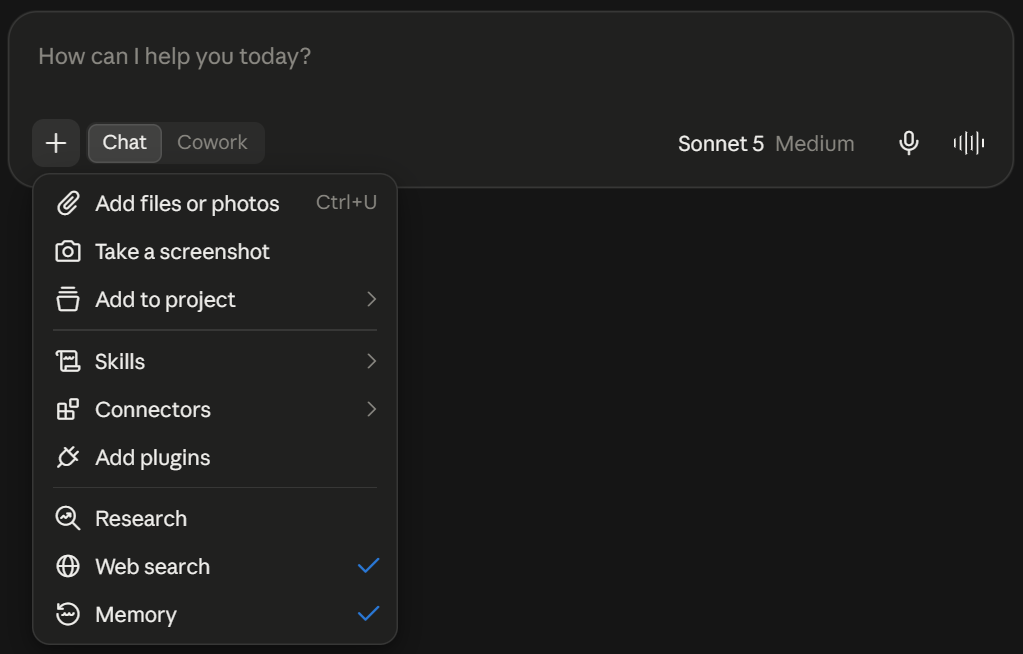Open the Skills menu entry
Viewport: 1023px width, 654px height.
(215, 361)
